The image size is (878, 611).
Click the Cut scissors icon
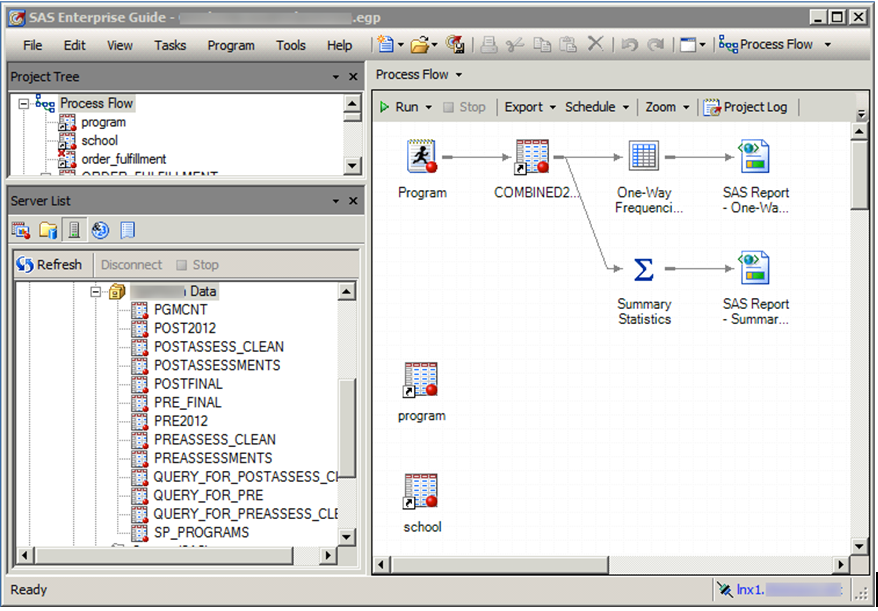(515, 45)
